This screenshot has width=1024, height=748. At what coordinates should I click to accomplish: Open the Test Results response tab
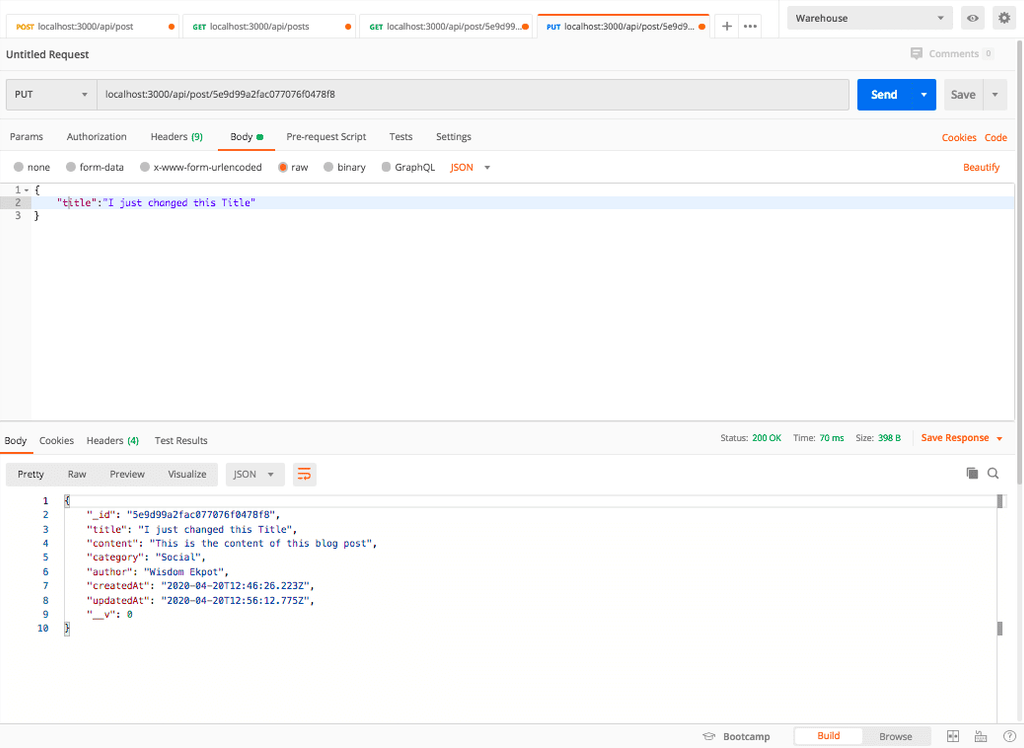click(181, 440)
